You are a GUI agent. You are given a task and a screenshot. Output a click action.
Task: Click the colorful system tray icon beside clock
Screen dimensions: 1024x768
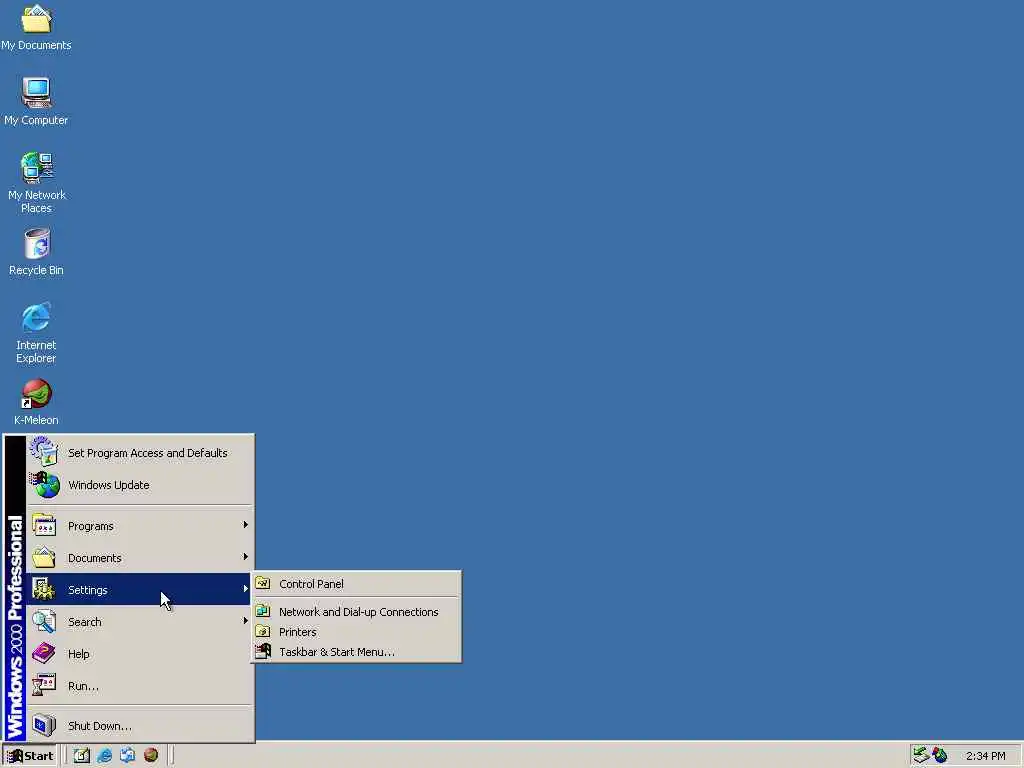940,756
